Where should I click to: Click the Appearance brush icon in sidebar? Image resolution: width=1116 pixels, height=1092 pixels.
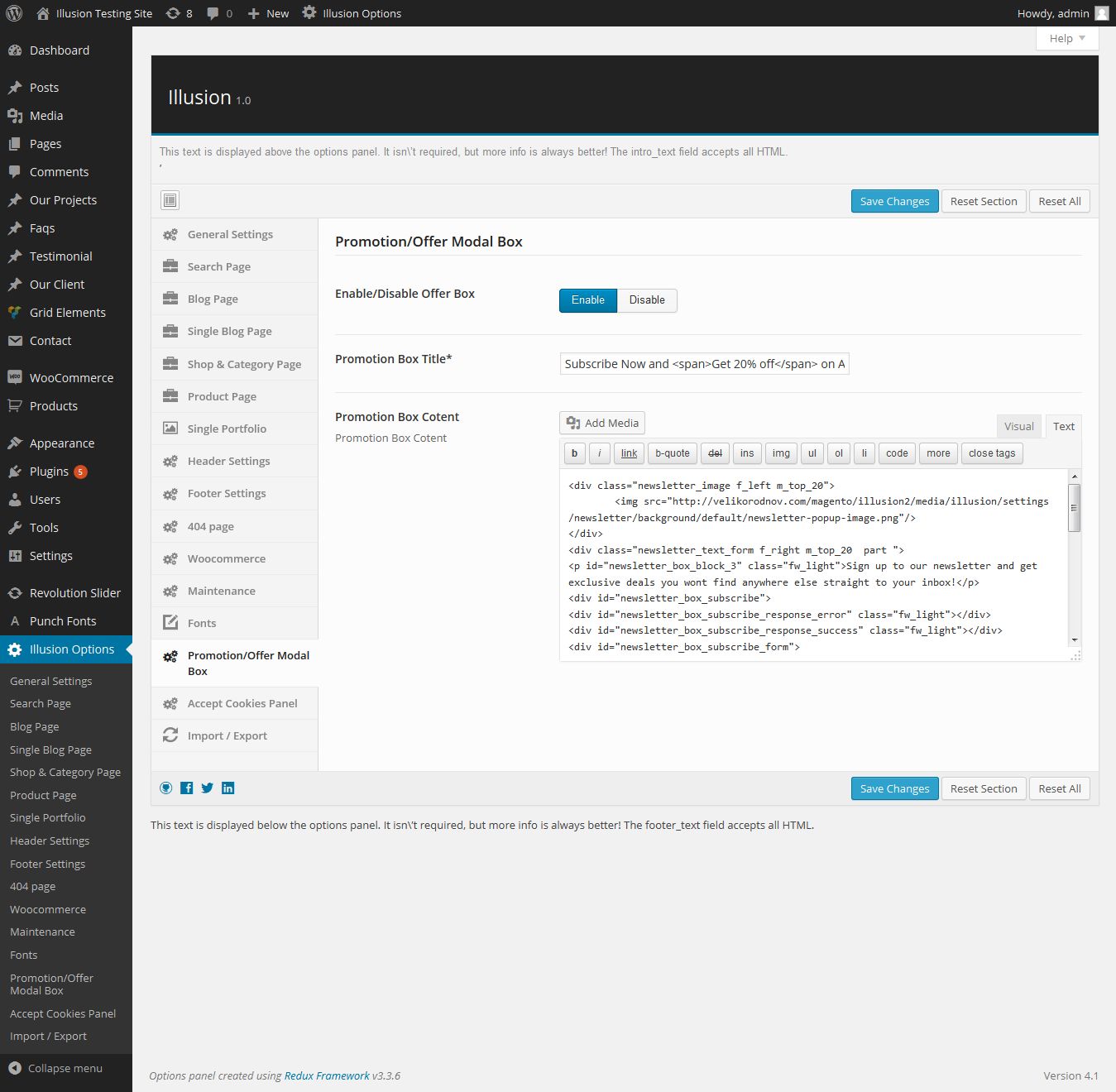pyautogui.click(x=15, y=443)
